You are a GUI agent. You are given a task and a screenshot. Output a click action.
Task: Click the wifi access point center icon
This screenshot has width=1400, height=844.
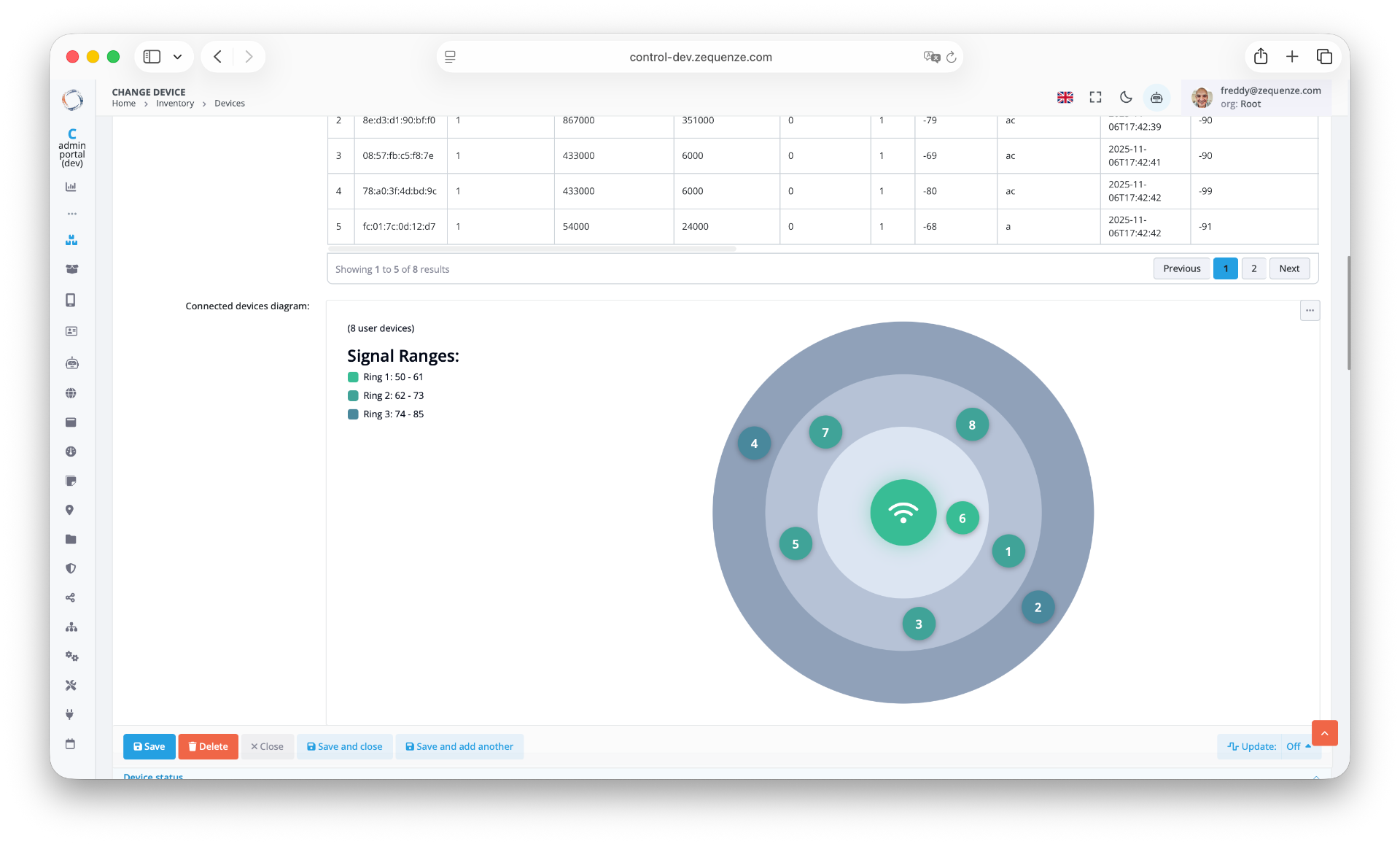point(903,513)
